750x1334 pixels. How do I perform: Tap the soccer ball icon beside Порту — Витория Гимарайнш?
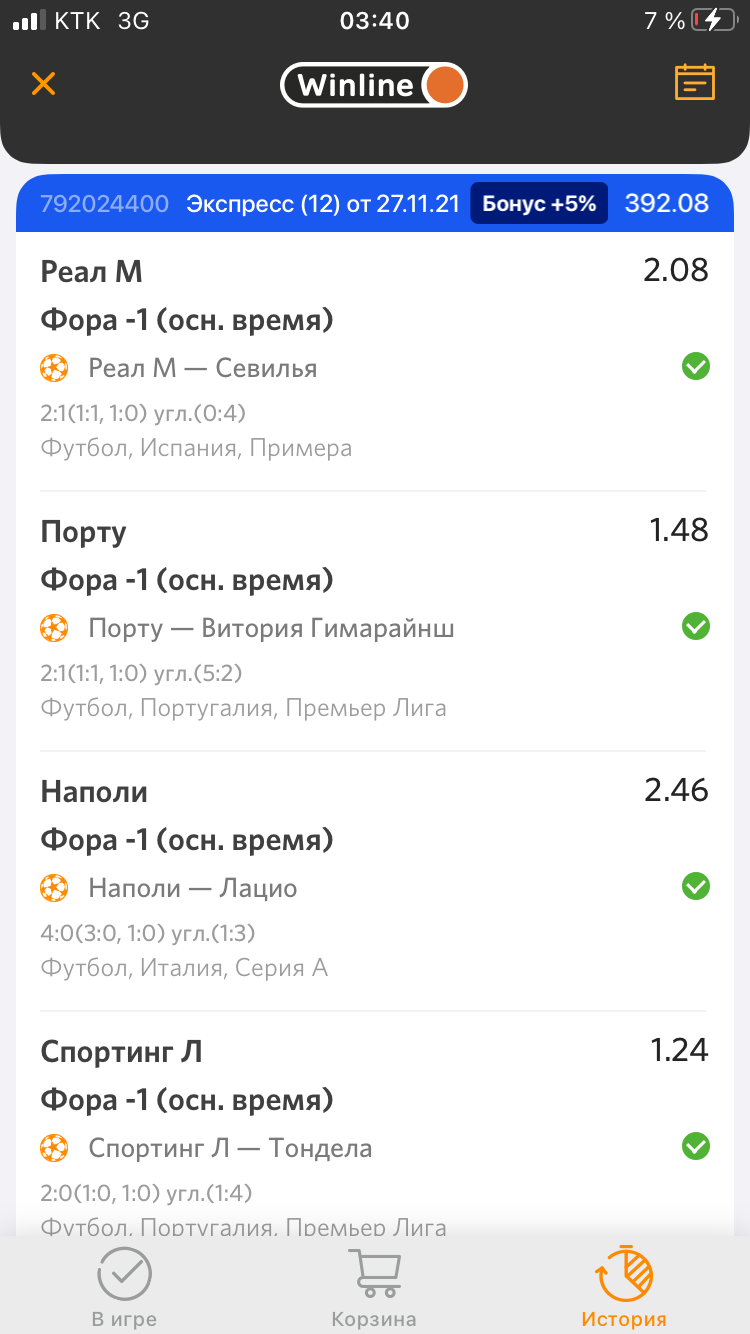[x=54, y=628]
